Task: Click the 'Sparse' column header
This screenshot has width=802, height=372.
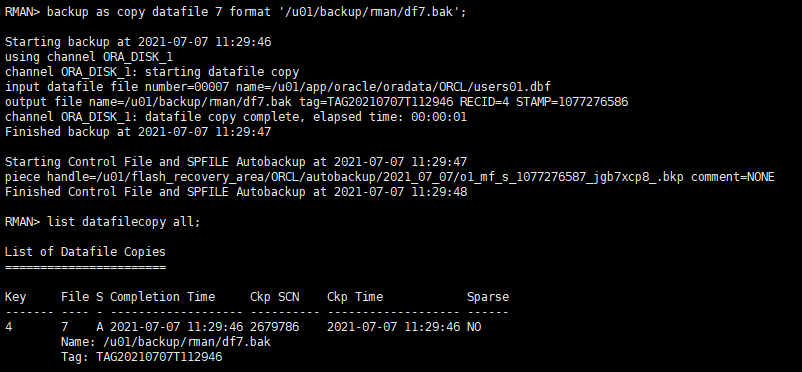Action: [x=488, y=297]
